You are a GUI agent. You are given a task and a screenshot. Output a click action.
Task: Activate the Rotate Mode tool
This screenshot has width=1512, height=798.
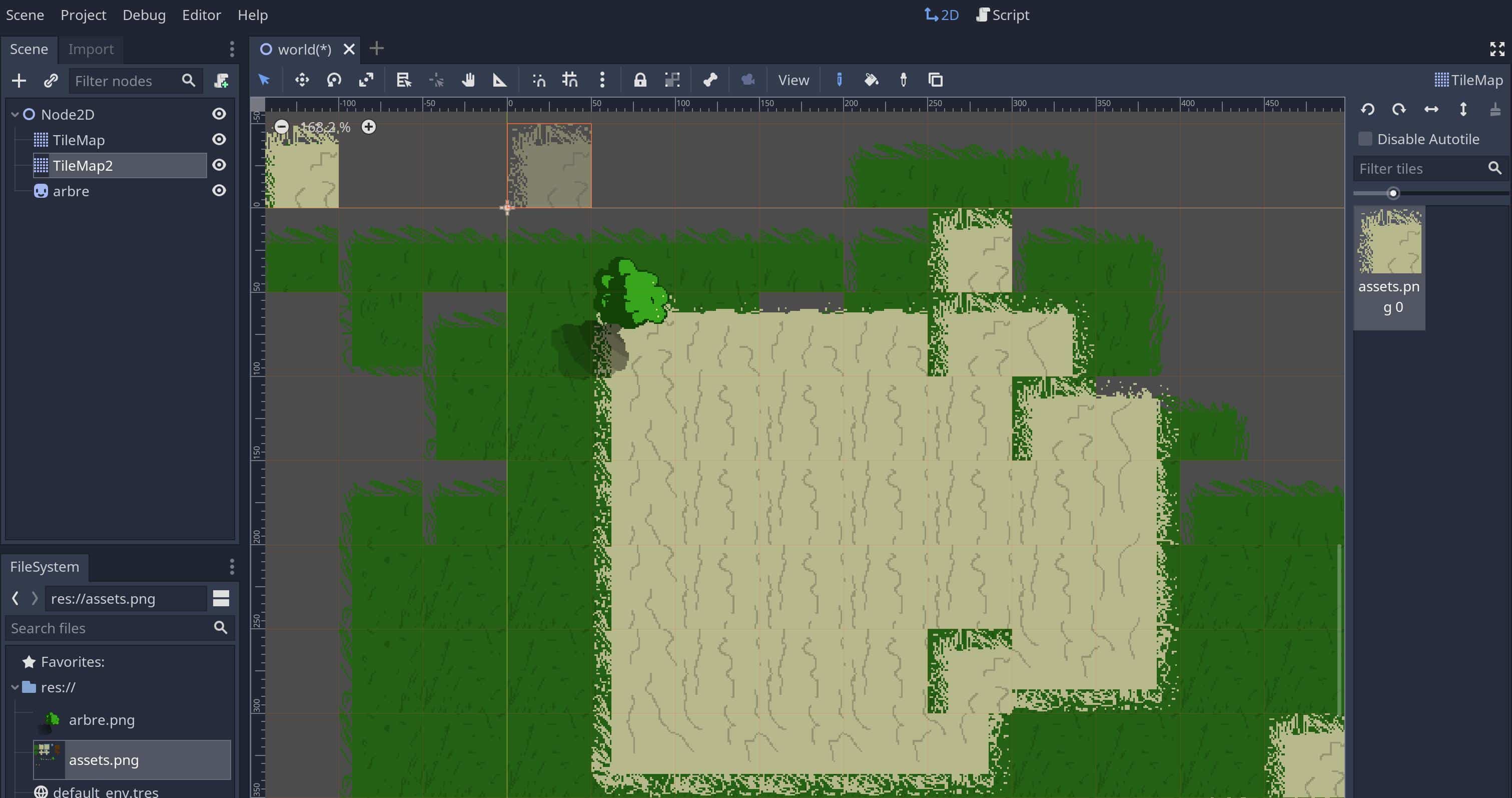pos(334,80)
